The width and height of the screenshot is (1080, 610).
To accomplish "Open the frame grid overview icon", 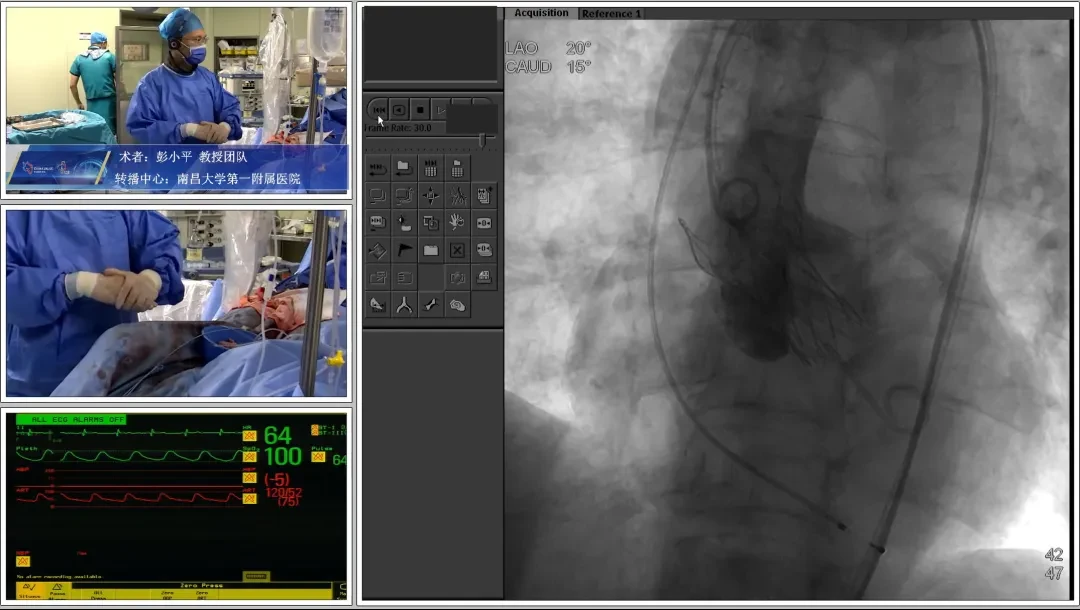I will tap(430, 168).
